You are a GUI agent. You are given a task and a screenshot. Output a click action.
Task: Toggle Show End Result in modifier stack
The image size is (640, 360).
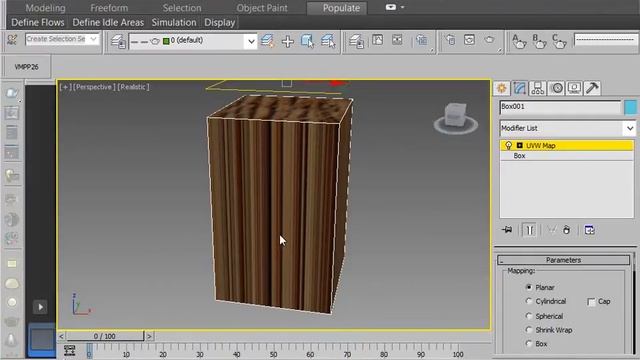coord(529,230)
